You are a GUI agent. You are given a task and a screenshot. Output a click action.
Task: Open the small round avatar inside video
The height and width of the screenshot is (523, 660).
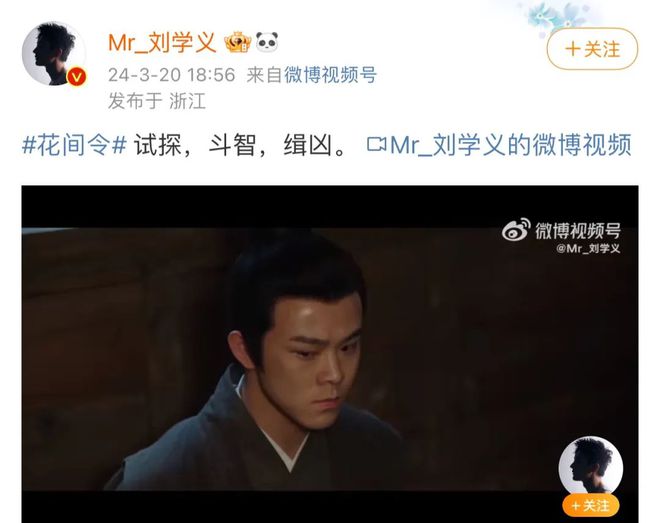point(591,466)
